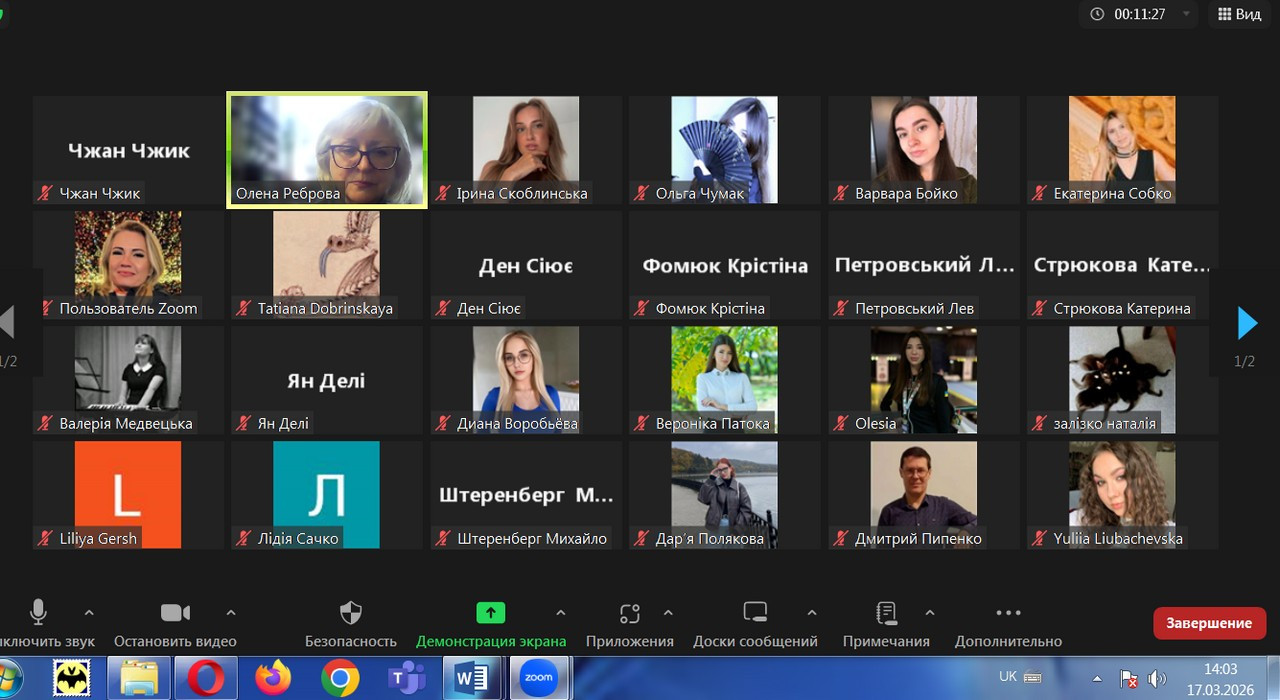This screenshot has height=700, width=1280.
Task: Open the Apps (Приложения) icon
Action: click(x=629, y=613)
